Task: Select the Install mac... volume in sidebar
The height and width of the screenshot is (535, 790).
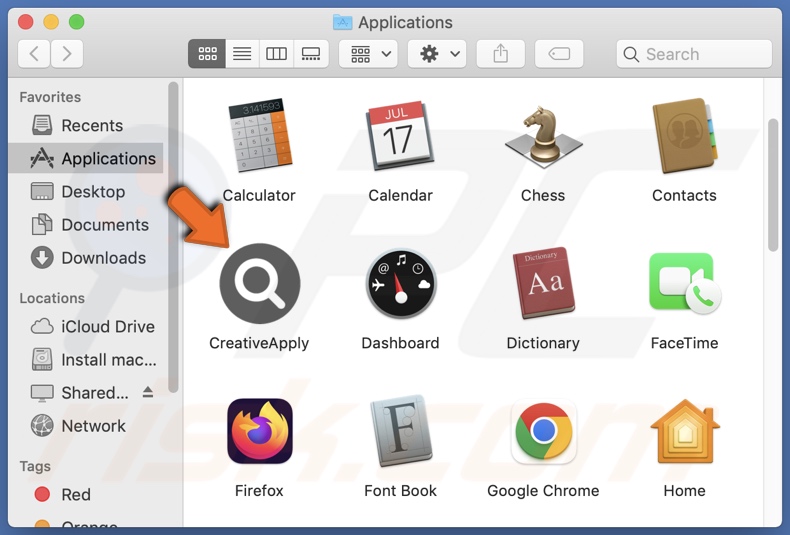Action: point(86,360)
